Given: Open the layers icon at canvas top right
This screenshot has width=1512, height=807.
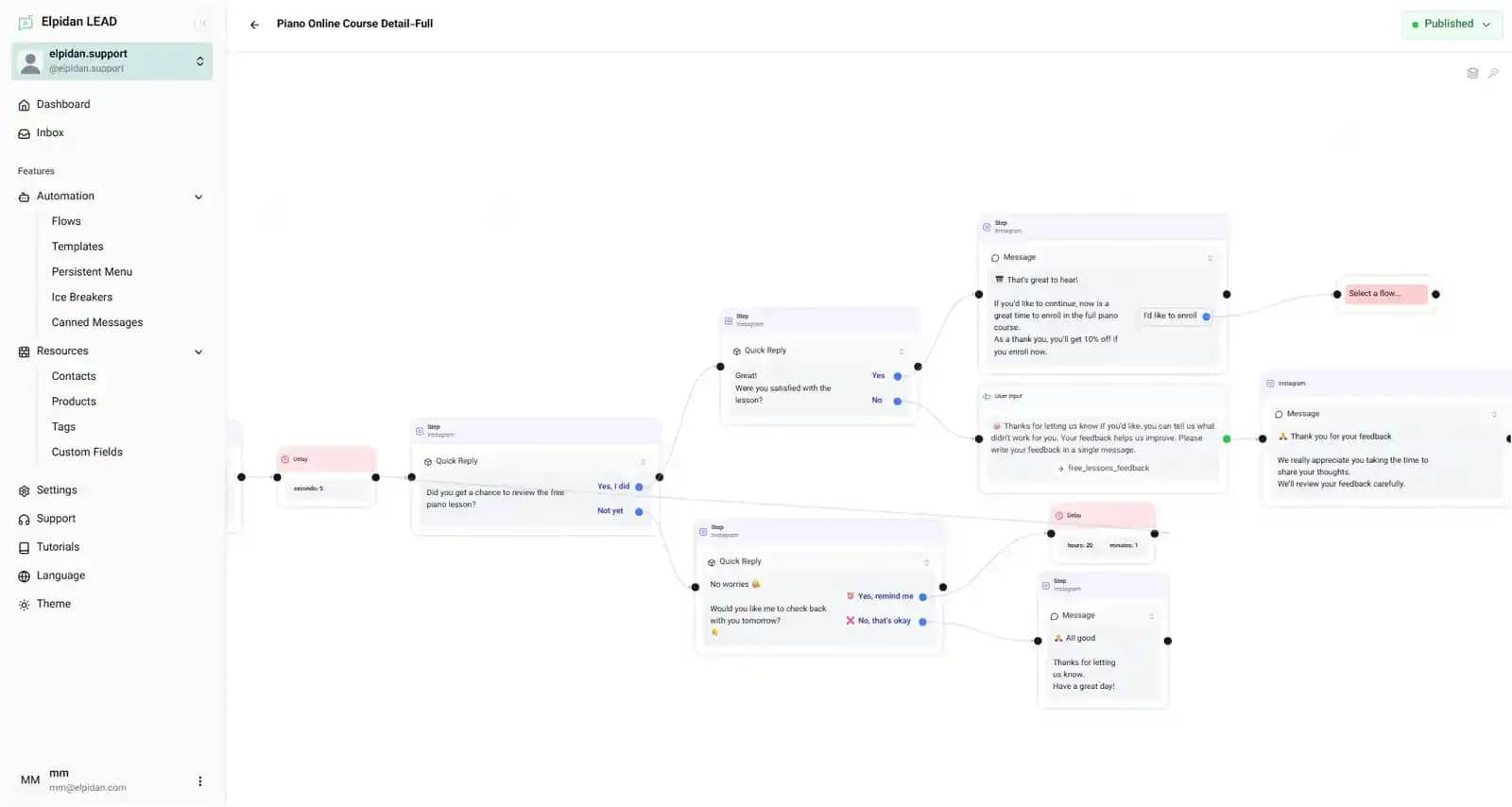Looking at the screenshot, I should tap(1472, 73).
